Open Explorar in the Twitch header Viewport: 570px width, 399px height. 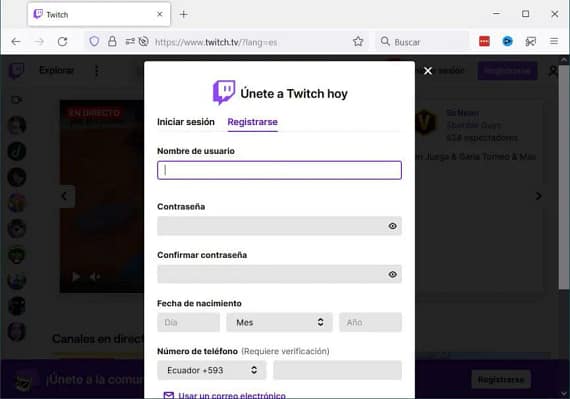coord(56,70)
